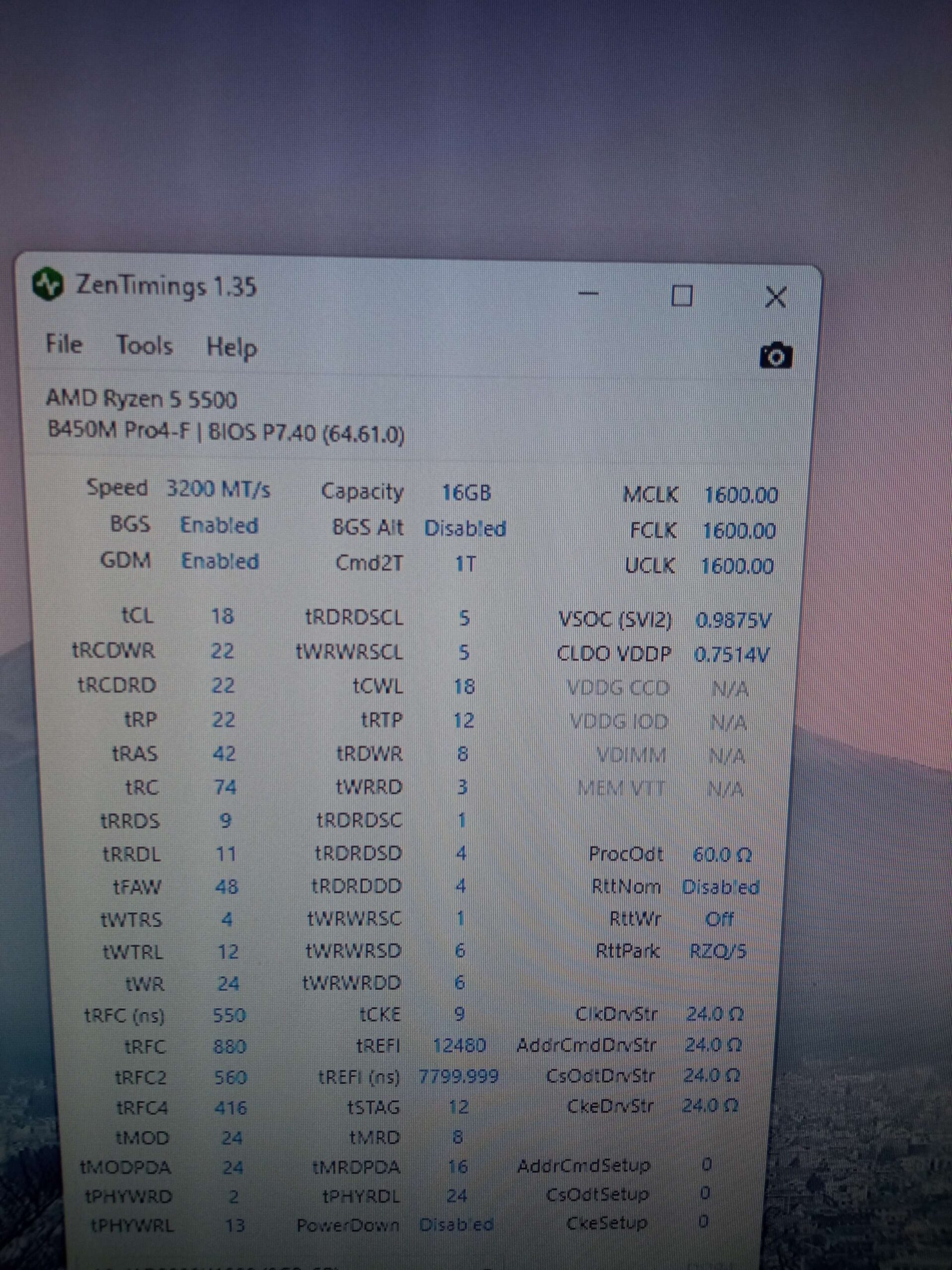952x1270 pixels.
Task: Click the PowerDown Disabled value
Action: 456,1225
